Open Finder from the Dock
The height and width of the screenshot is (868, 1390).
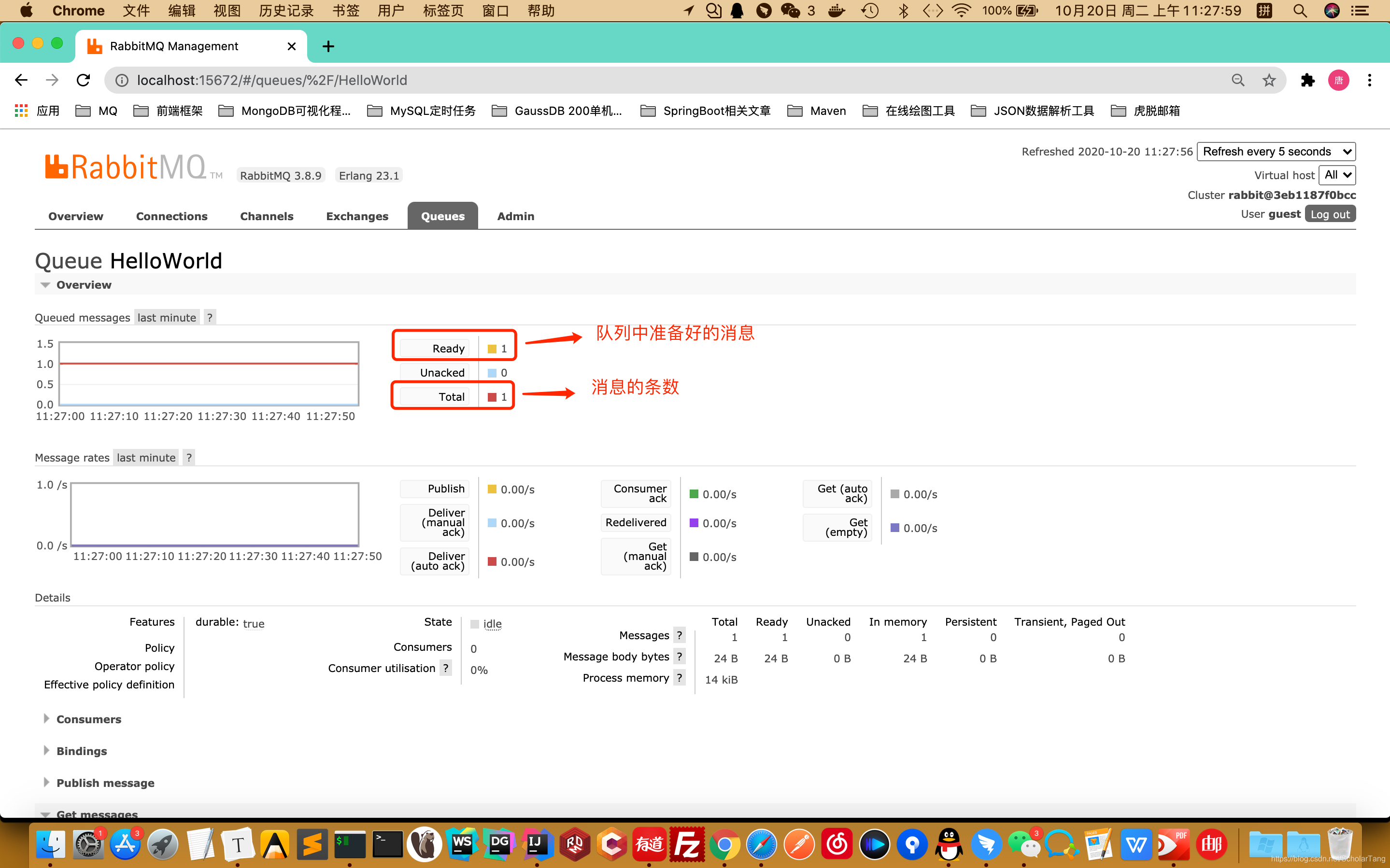51,844
